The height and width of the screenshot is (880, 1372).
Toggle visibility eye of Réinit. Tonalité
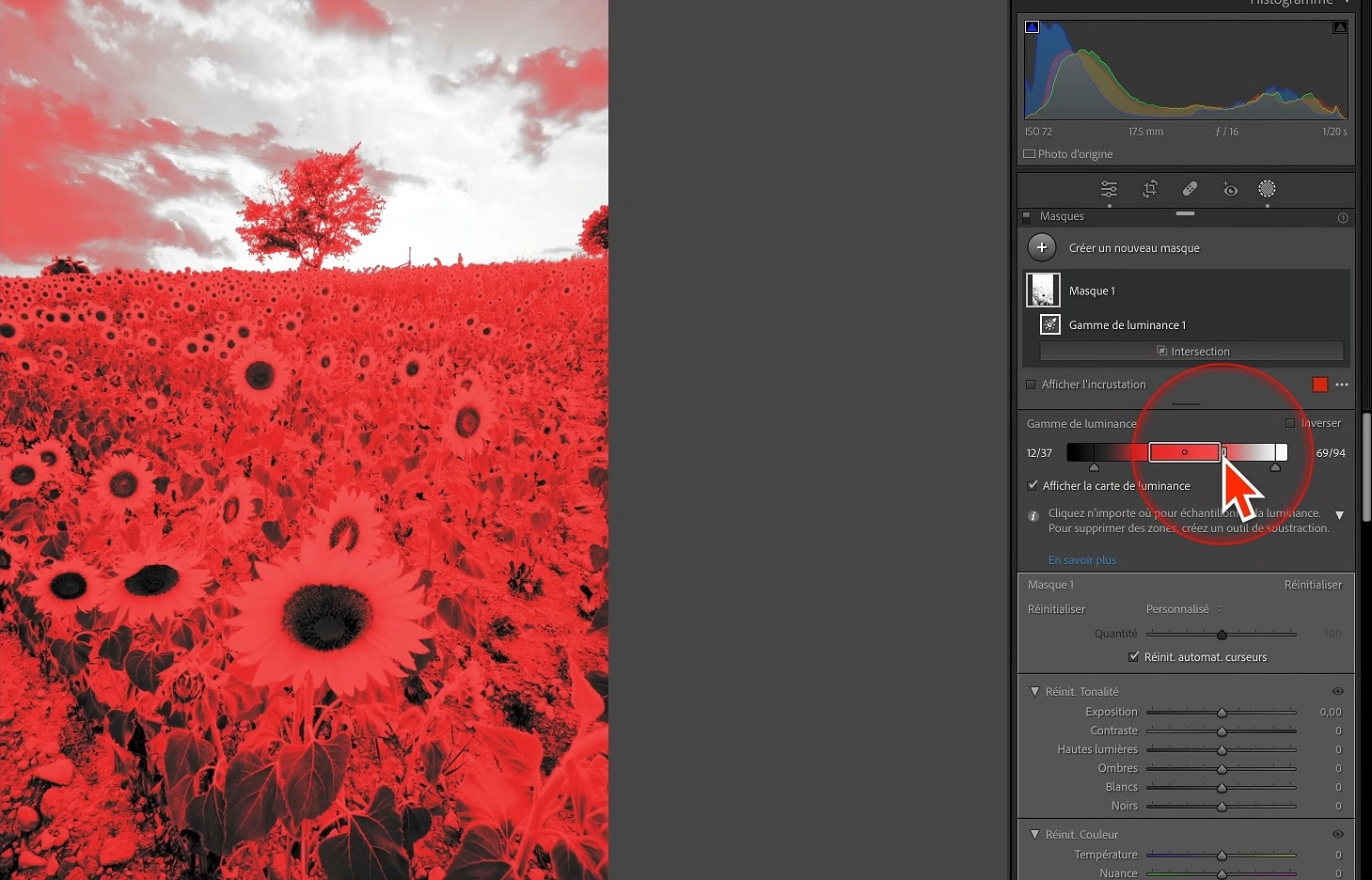point(1338,691)
